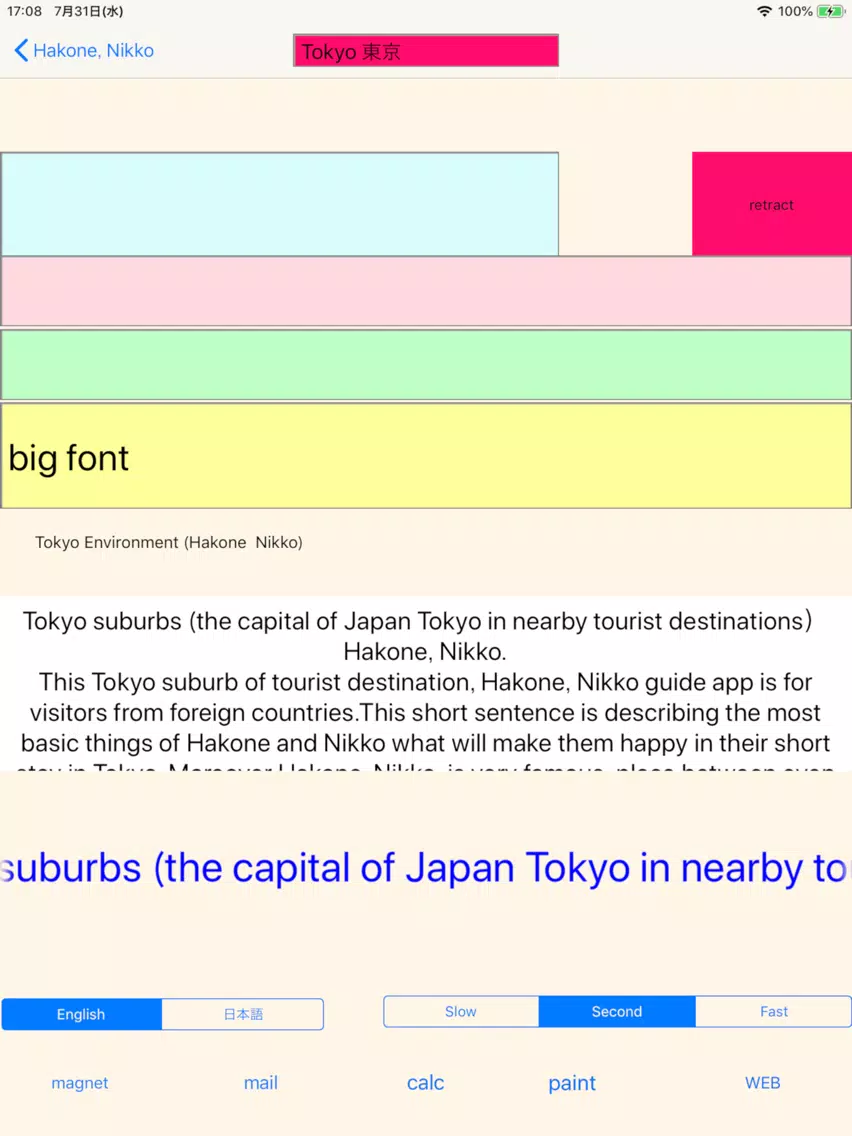Set speed to Slow
The image size is (852, 1136).
click(x=461, y=1011)
